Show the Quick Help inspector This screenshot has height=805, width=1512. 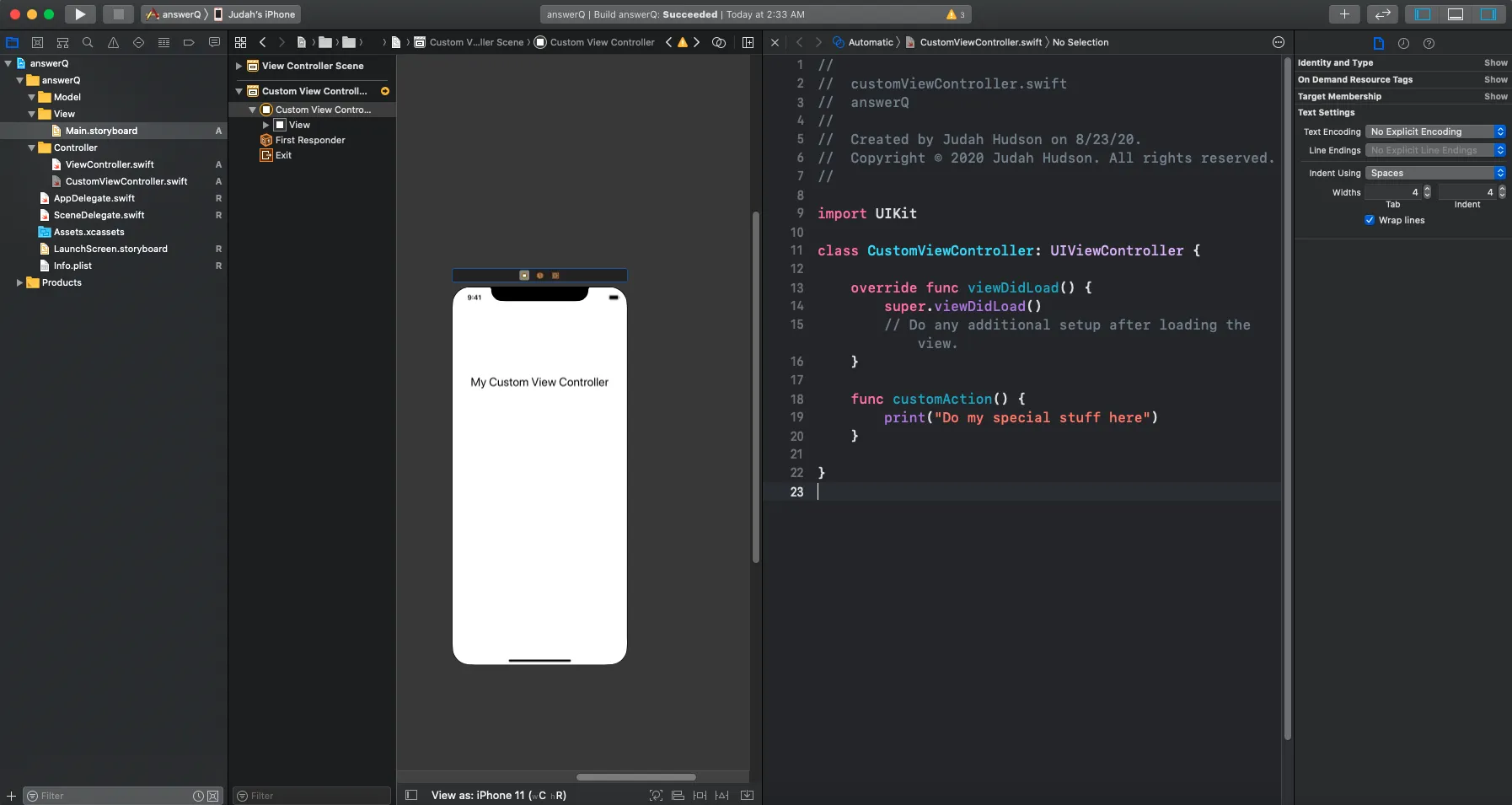pos(1429,43)
